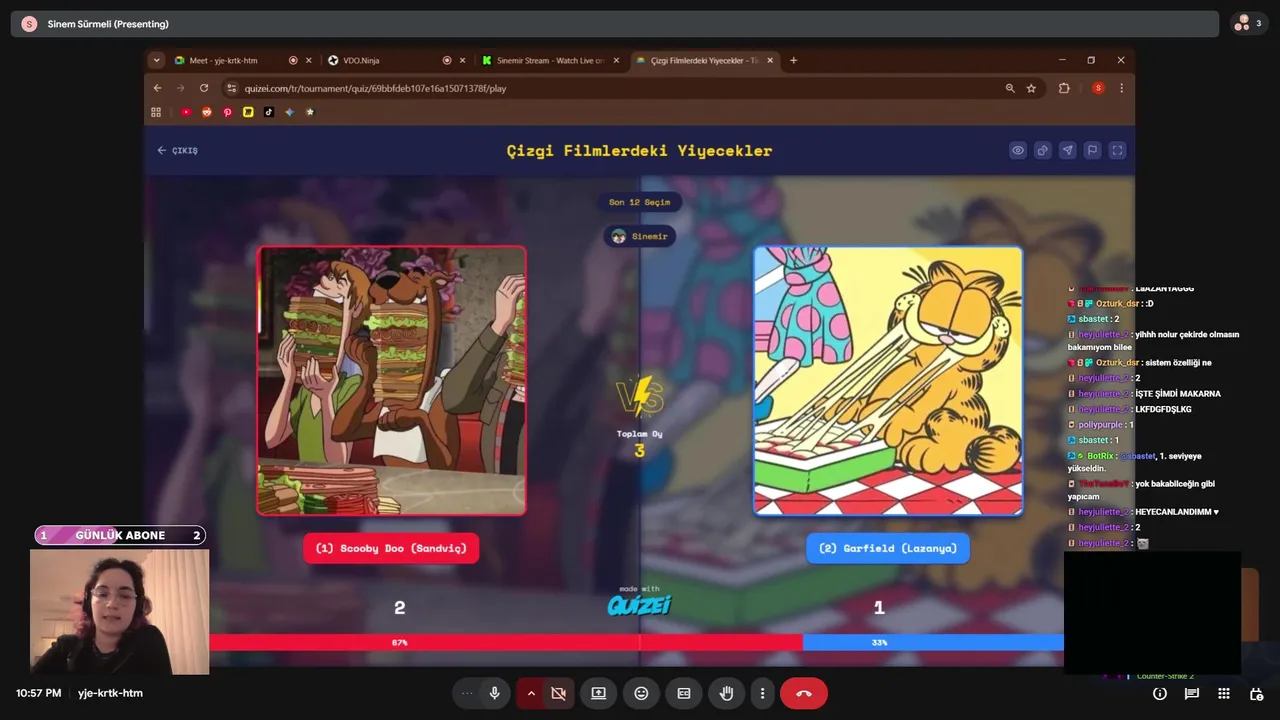The image size is (1280, 720).
Task: Turn the camera on in Meet
Action: pos(559,693)
